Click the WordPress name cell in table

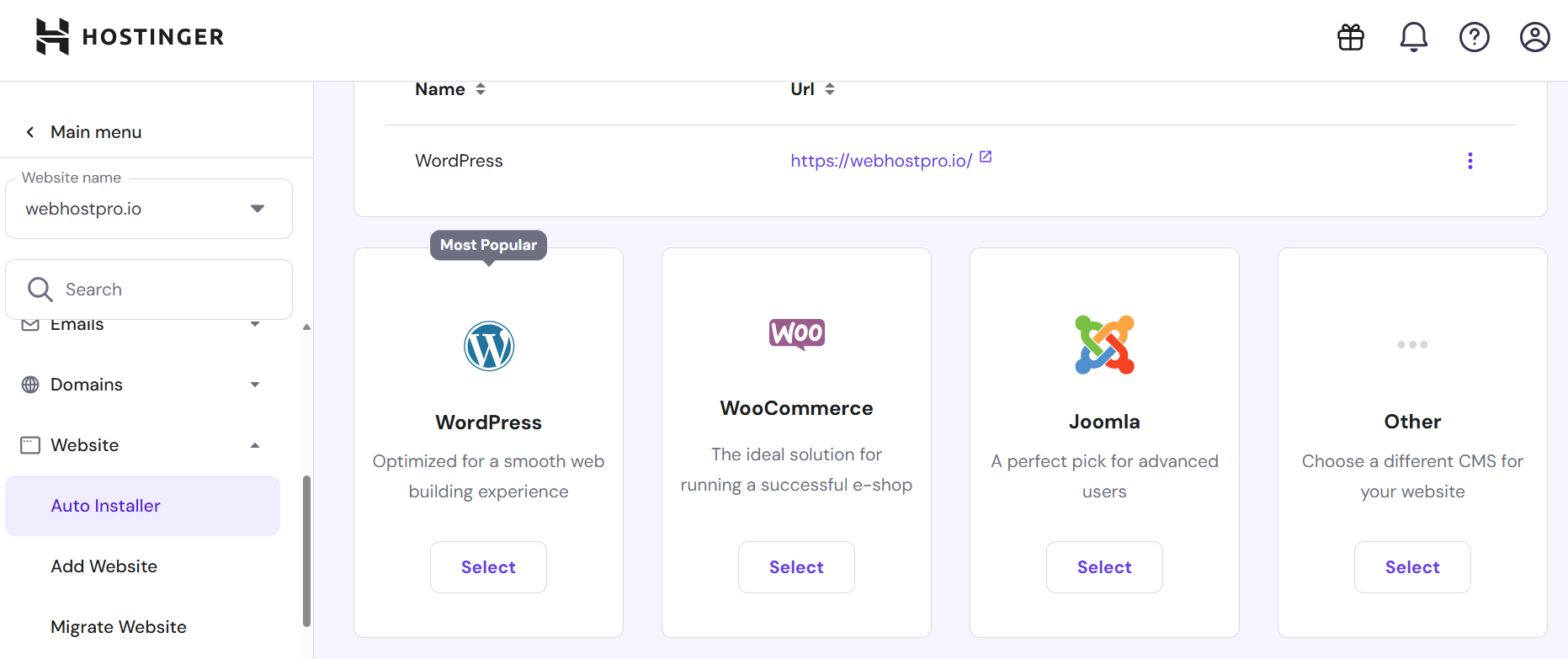(x=459, y=161)
